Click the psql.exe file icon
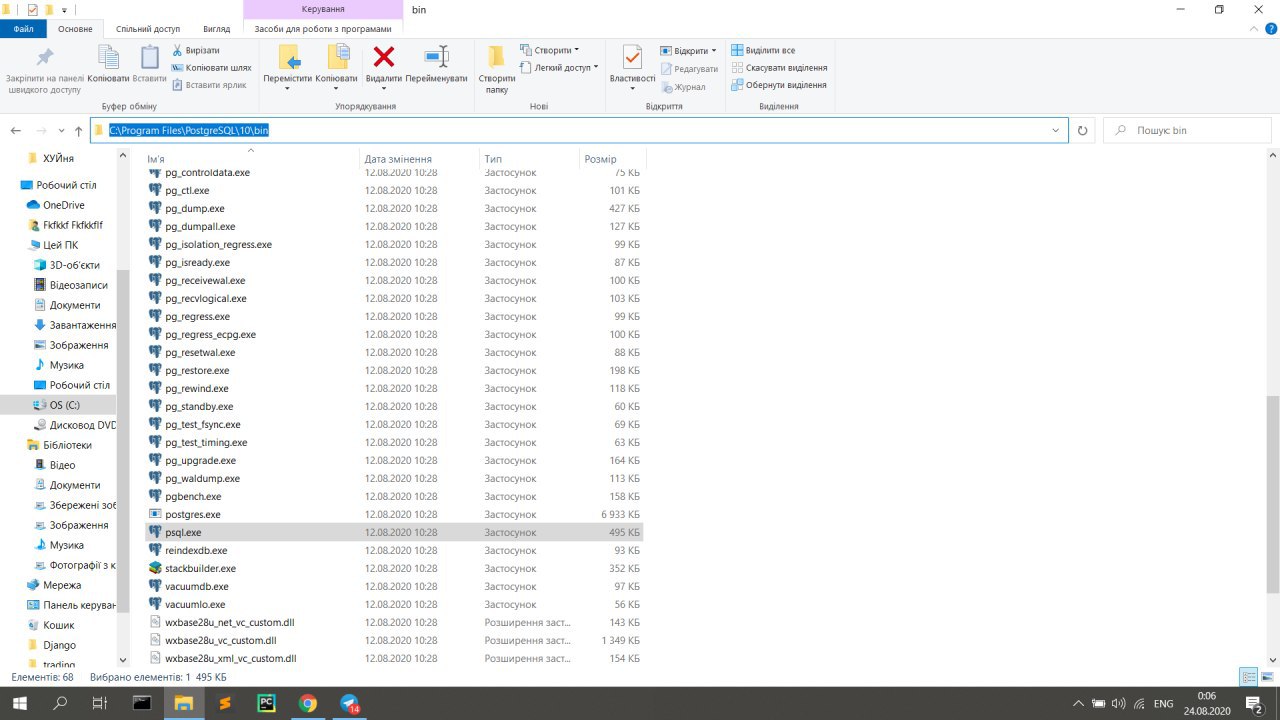This screenshot has height=720, width=1280. click(155, 532)
